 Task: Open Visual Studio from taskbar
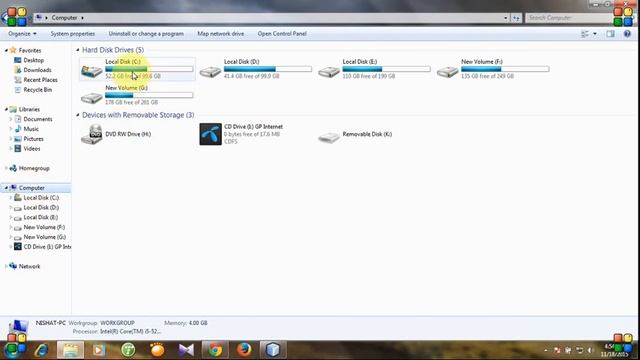pyautogui.click(x=186, y=350)
